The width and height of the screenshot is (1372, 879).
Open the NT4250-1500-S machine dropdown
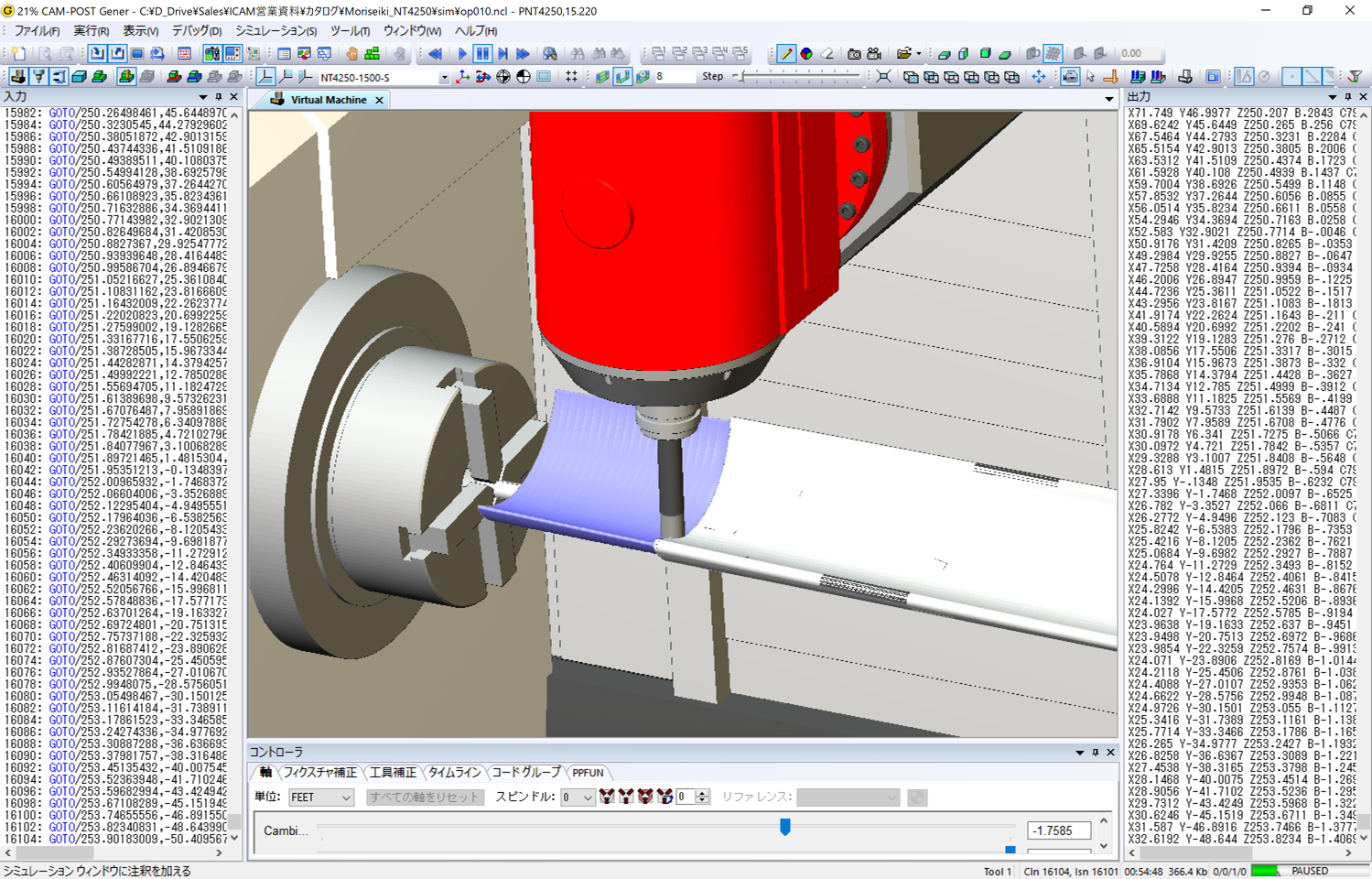click(444, 78)
